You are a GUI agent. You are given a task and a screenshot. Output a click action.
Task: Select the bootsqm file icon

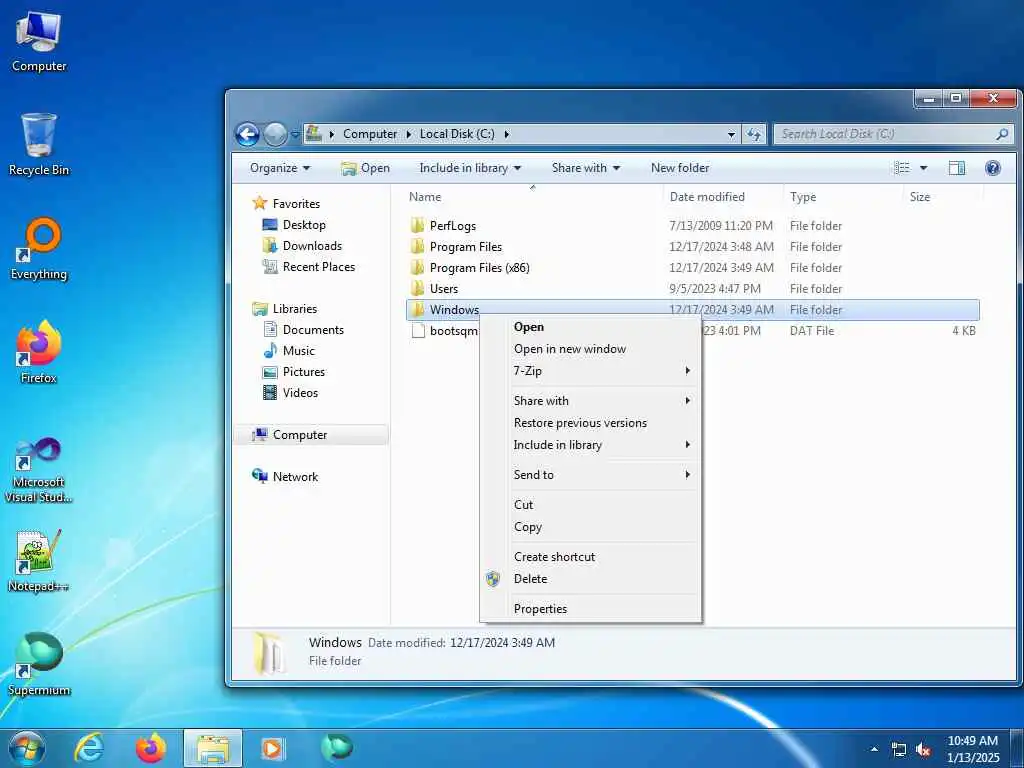click(x=418, y=331)
